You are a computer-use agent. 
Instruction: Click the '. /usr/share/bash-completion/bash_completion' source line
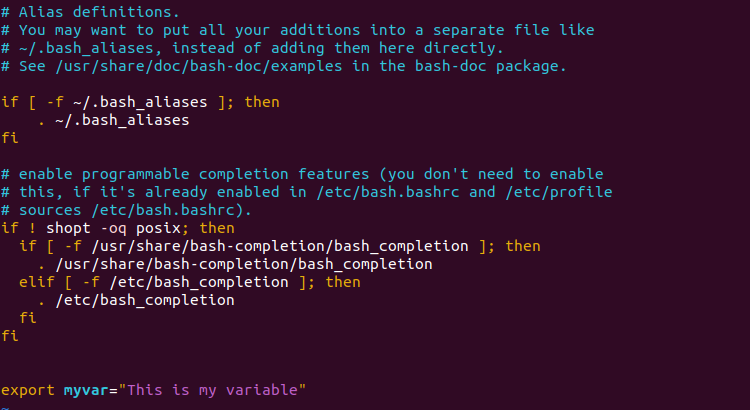(x=235, y=264)
